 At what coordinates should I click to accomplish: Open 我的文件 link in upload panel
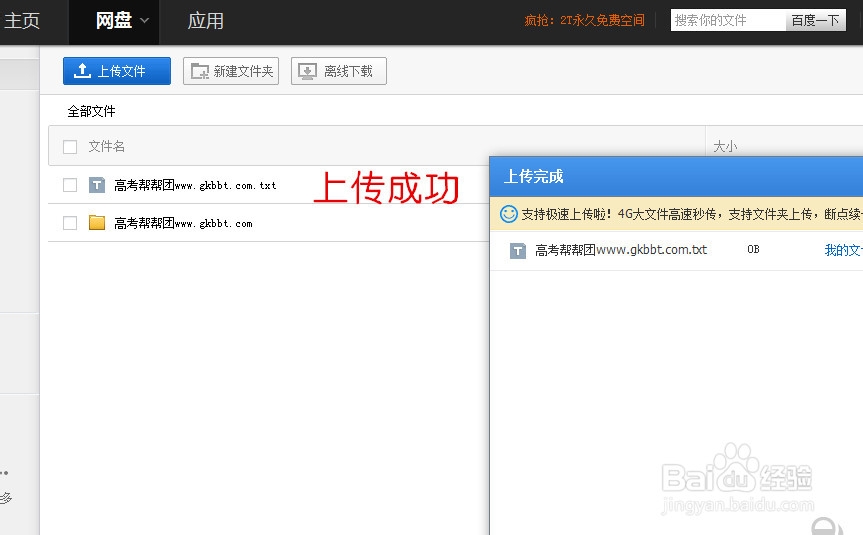[842, 250]
